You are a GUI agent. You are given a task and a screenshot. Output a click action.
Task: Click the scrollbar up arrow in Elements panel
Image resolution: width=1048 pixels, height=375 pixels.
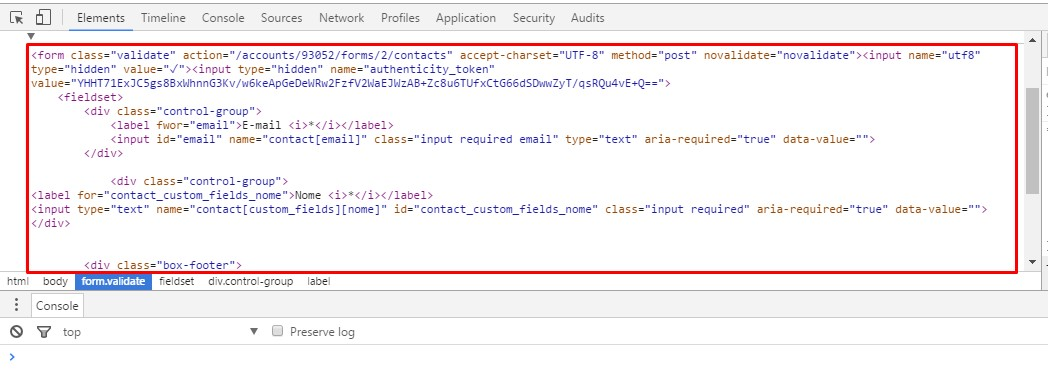click(1033, 39)
